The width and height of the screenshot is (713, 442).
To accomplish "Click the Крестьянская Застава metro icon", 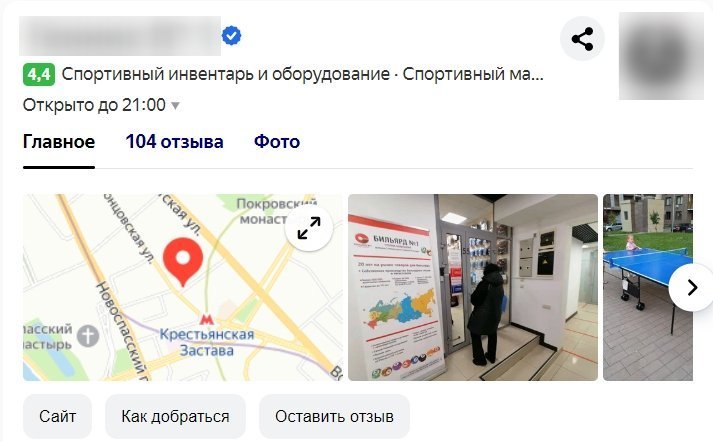I will point(206,319).
